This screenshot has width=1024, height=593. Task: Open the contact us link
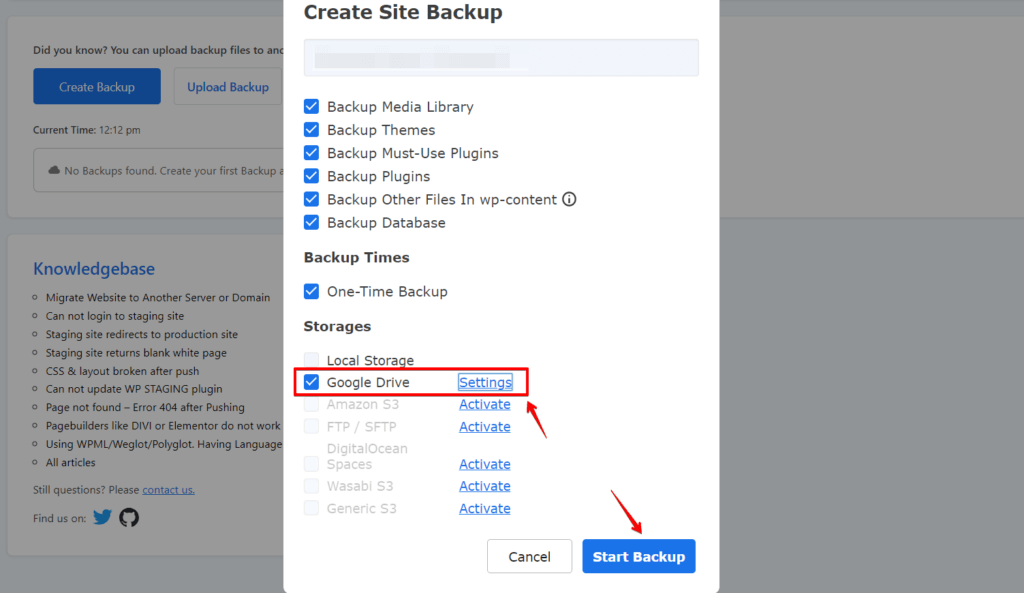tap(168, 490)
